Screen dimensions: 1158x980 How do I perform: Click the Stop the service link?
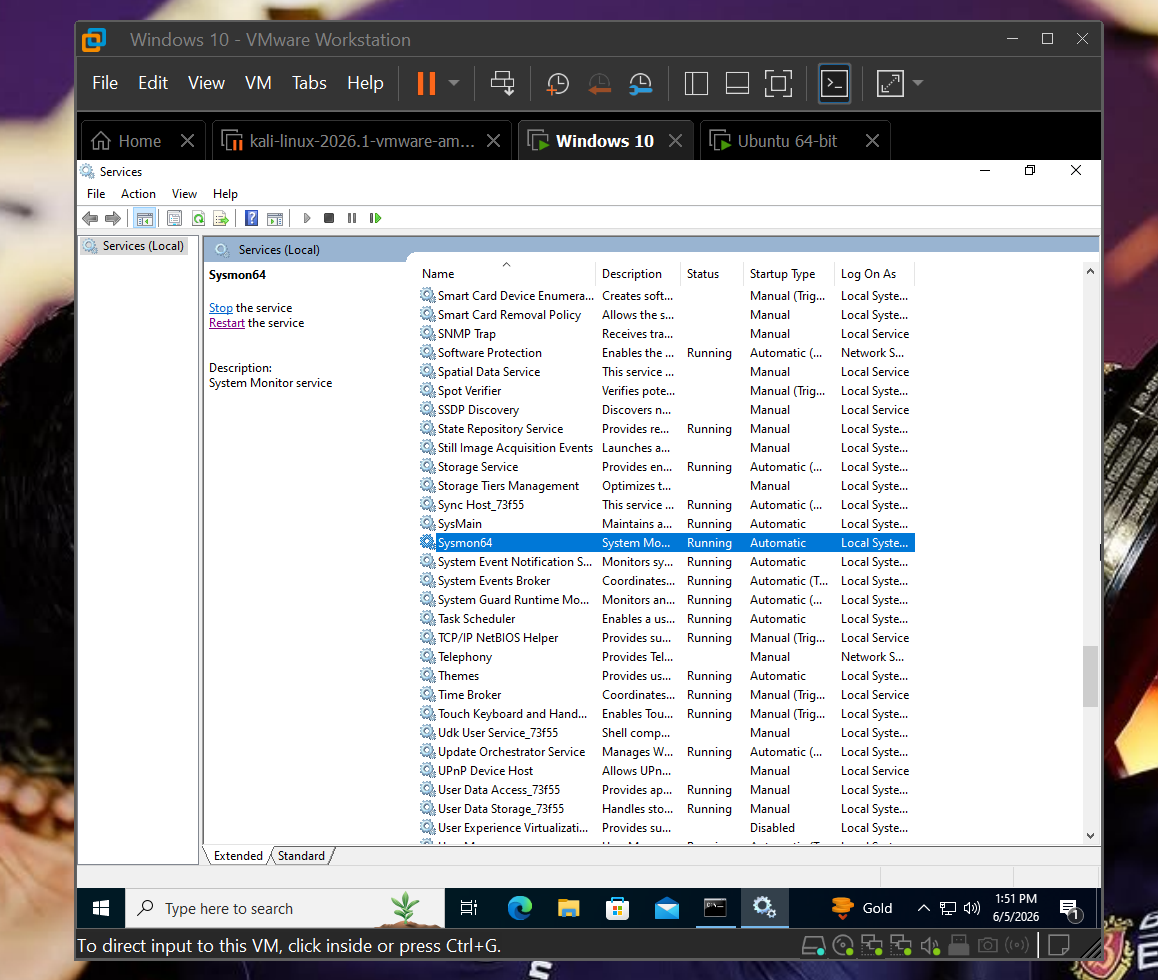[x=220, y=308]
